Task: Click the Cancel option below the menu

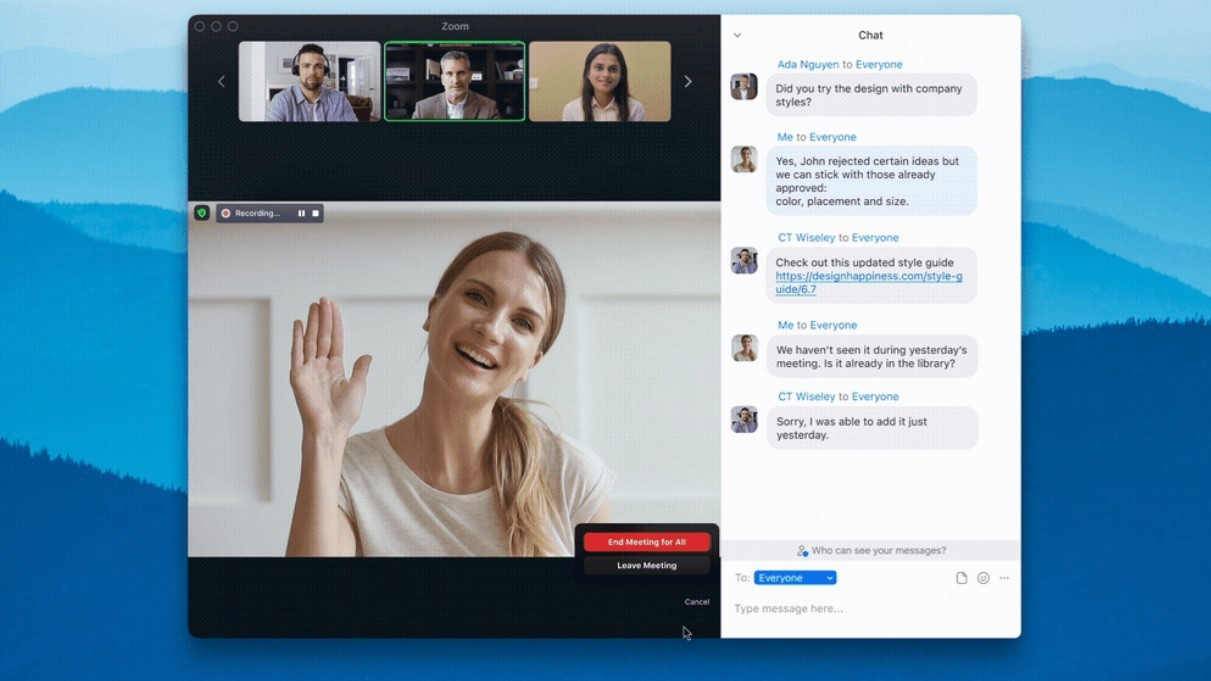Action: click(696, 601)
